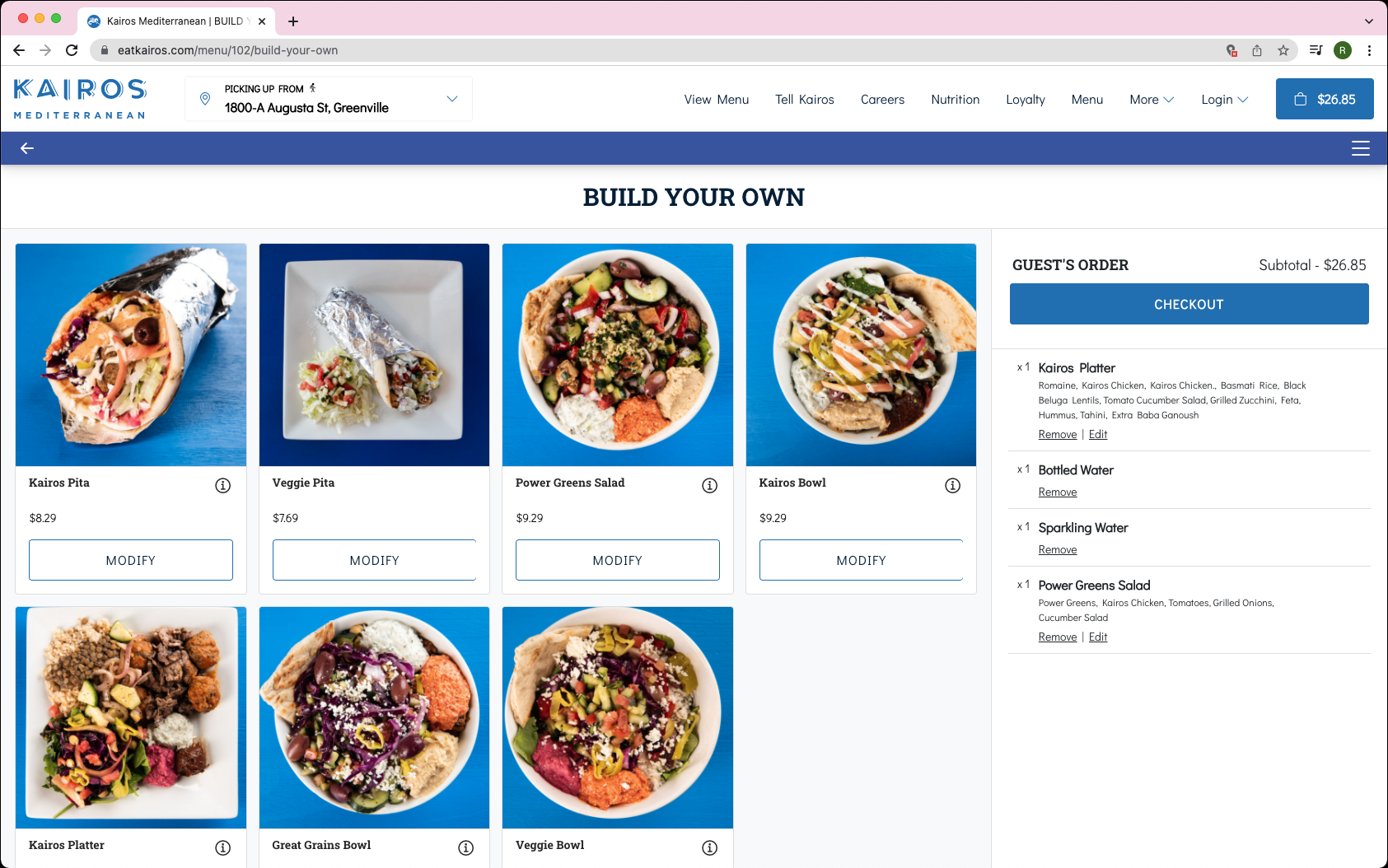Viewport: 1388px width, 868px height.
Task: Expand the Login dropdown
Action: tap(1225, 100)
